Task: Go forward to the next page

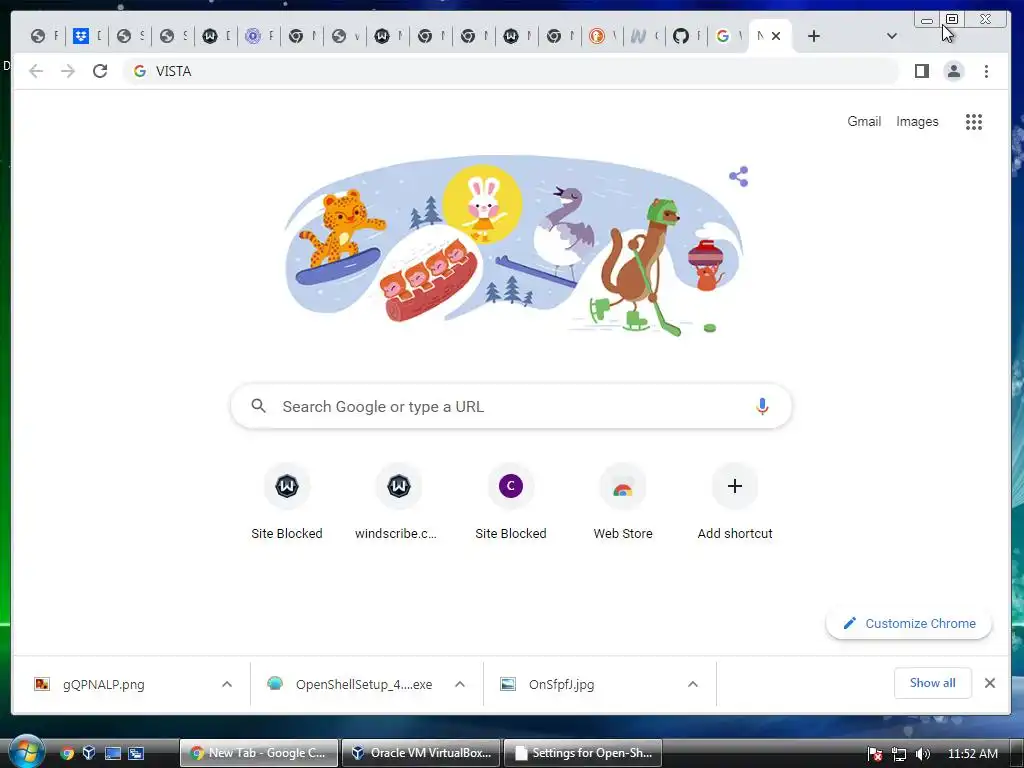Action: [x=68, y=71]
